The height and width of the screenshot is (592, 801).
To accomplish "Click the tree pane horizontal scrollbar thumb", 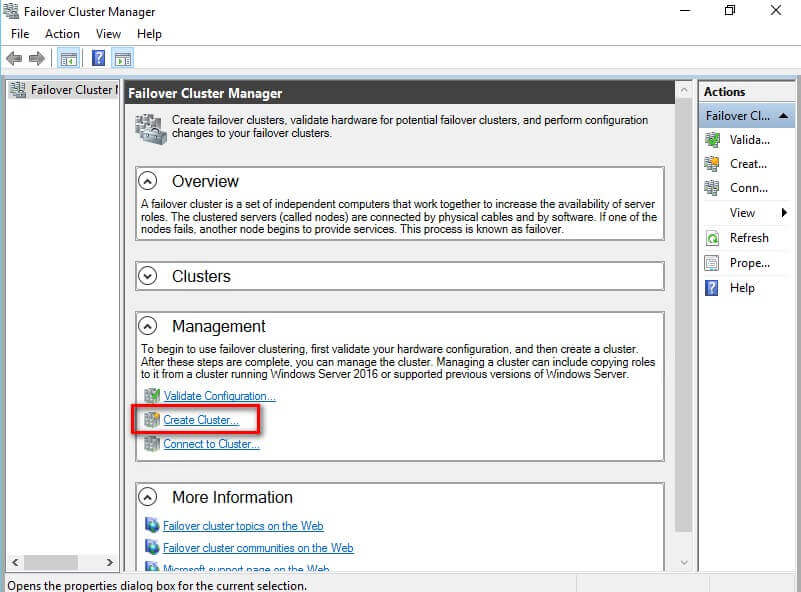I will point(51,562).
